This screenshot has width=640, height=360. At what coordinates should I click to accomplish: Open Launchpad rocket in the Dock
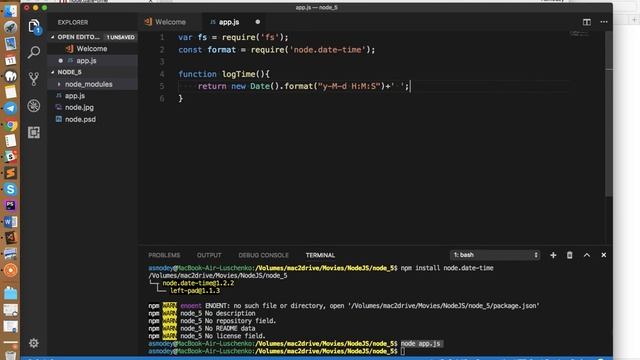11,27
